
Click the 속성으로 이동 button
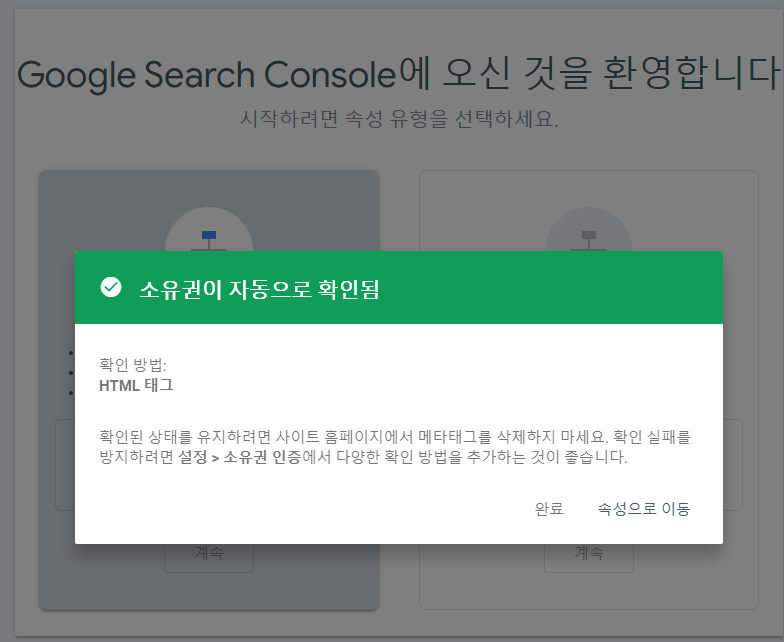644,508
